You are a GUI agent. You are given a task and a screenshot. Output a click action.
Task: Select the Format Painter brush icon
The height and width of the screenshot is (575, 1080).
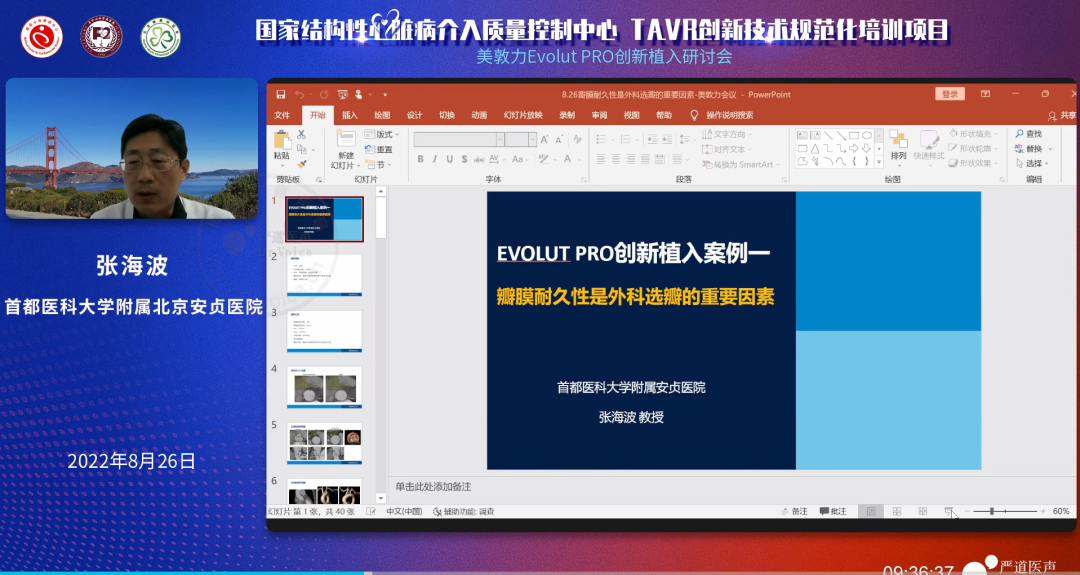(302, 165)
